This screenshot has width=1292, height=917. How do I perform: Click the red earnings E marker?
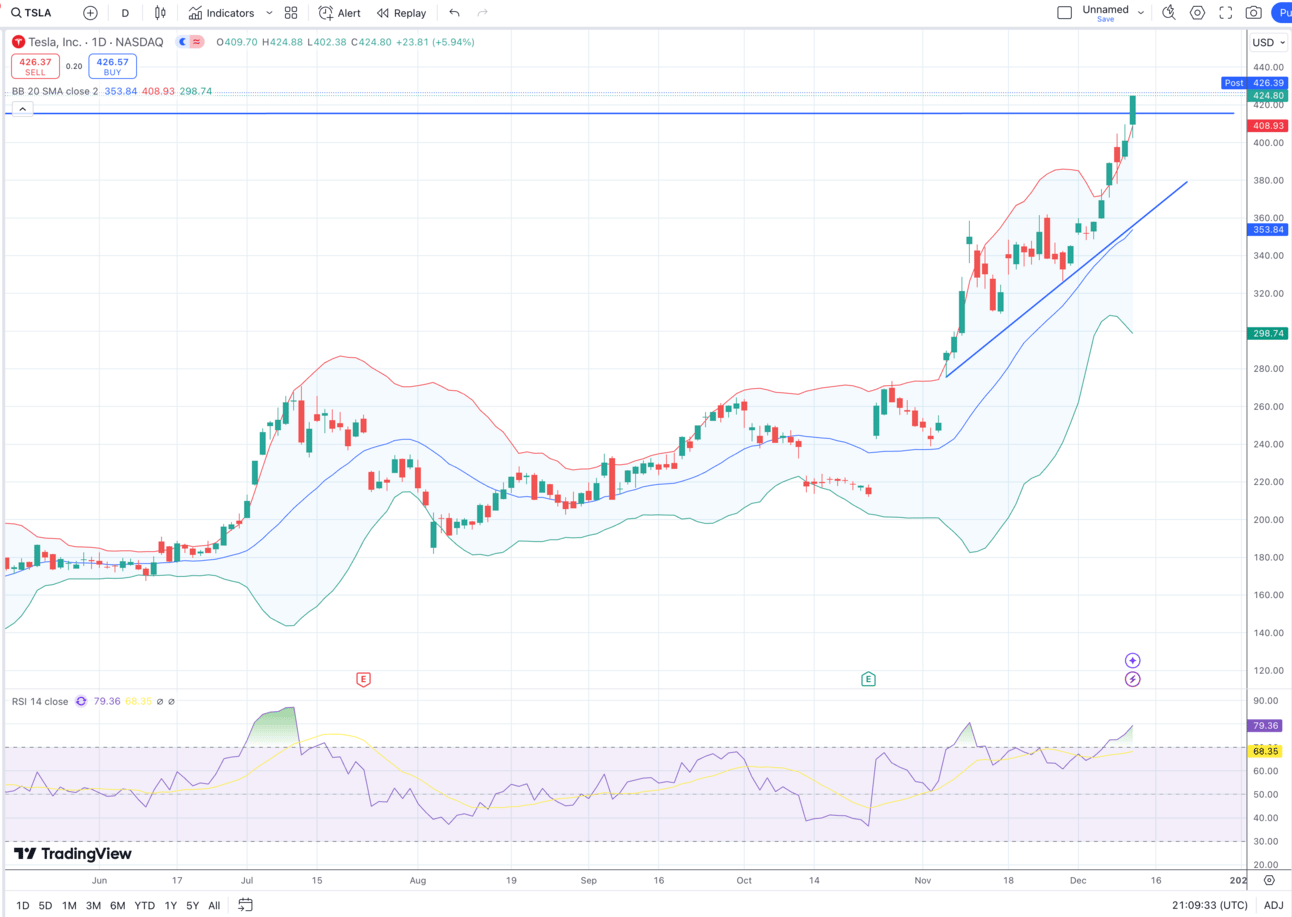[x=363, y=679]
